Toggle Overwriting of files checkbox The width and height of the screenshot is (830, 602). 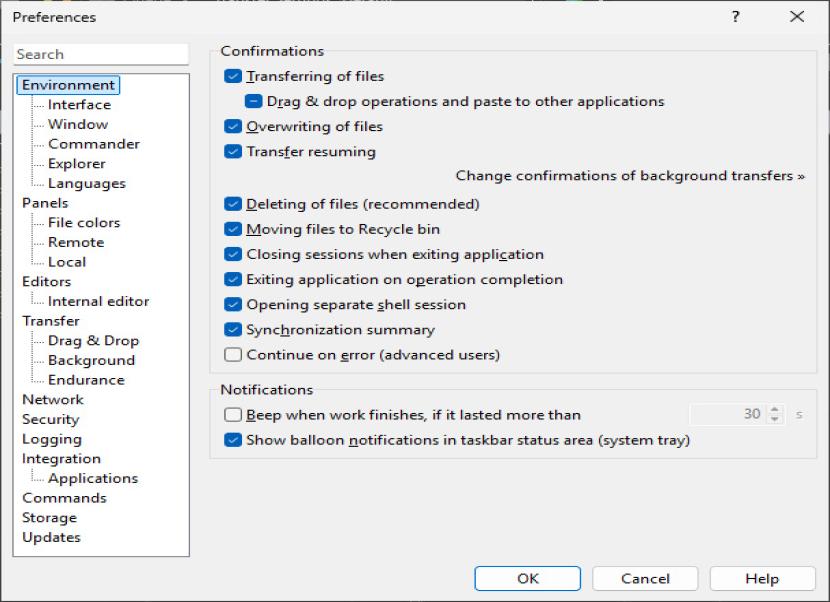233,127
